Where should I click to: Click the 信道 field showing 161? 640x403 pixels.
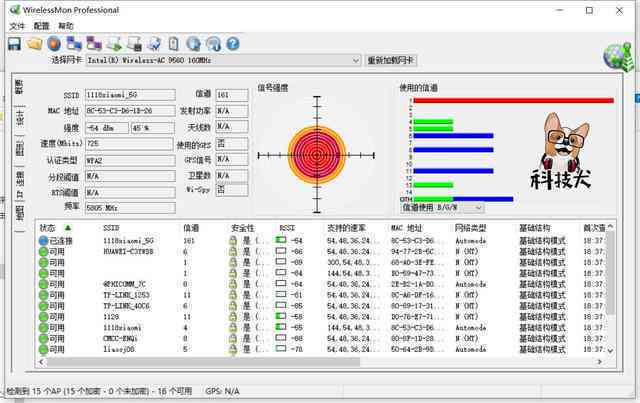pos(232,95)
